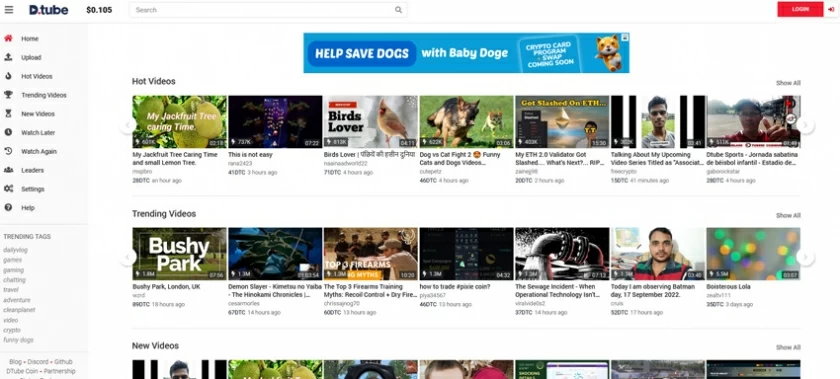Open Demon Slayer video thumbnail

(275, 254)
